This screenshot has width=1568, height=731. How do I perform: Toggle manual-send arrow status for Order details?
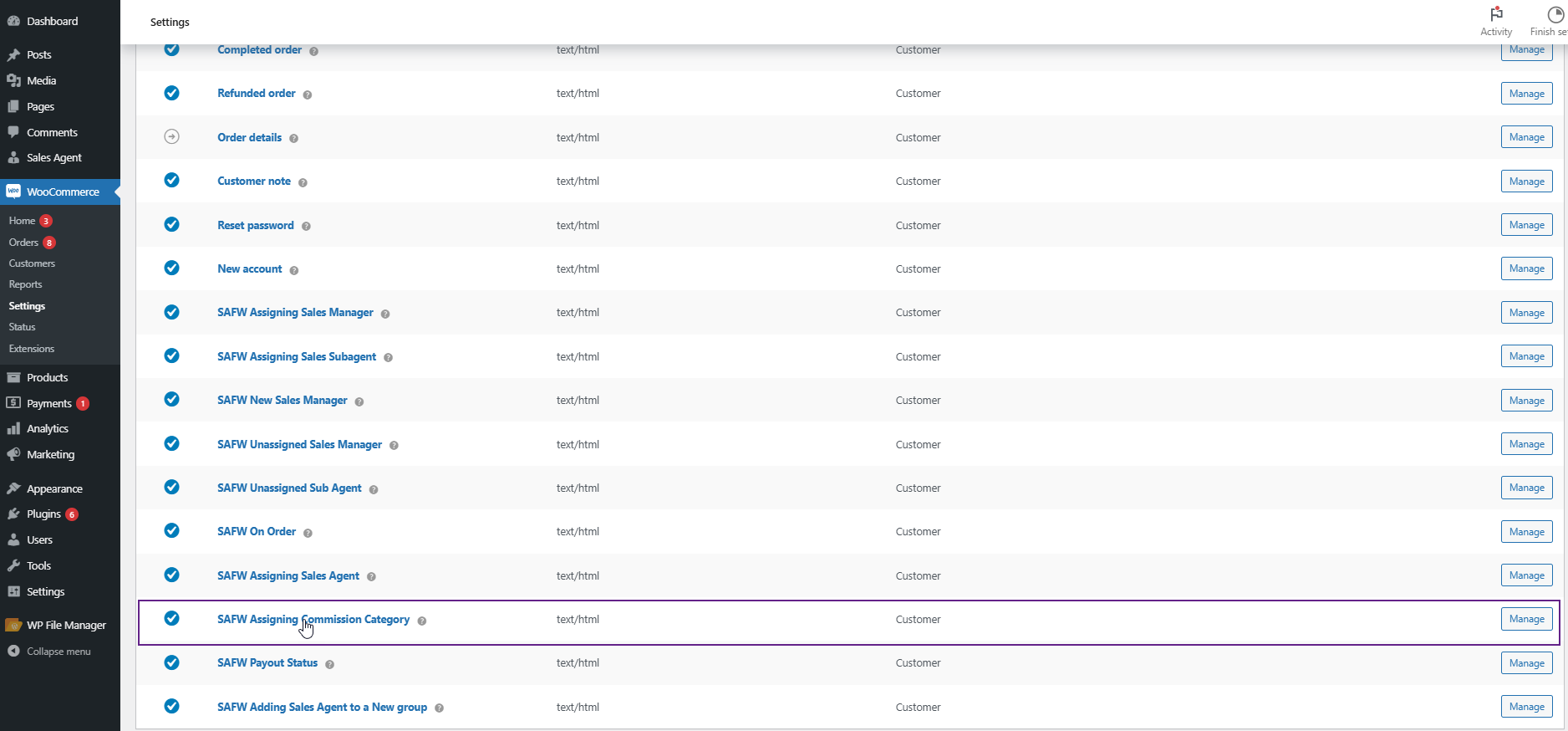pos(171,136)
